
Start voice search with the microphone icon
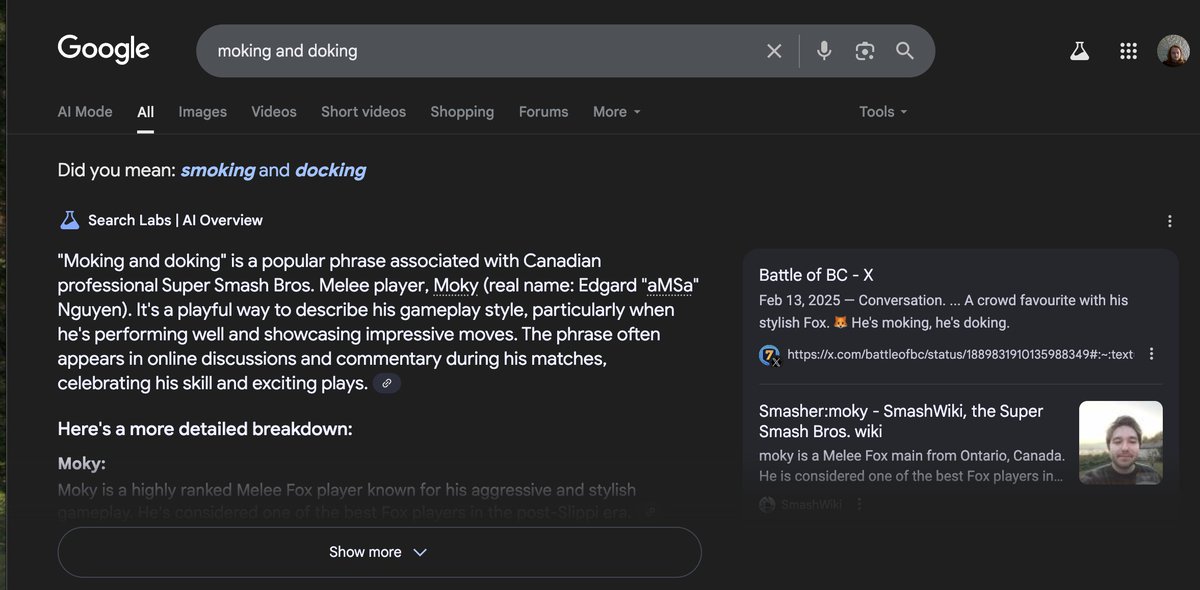click(824, 51)
